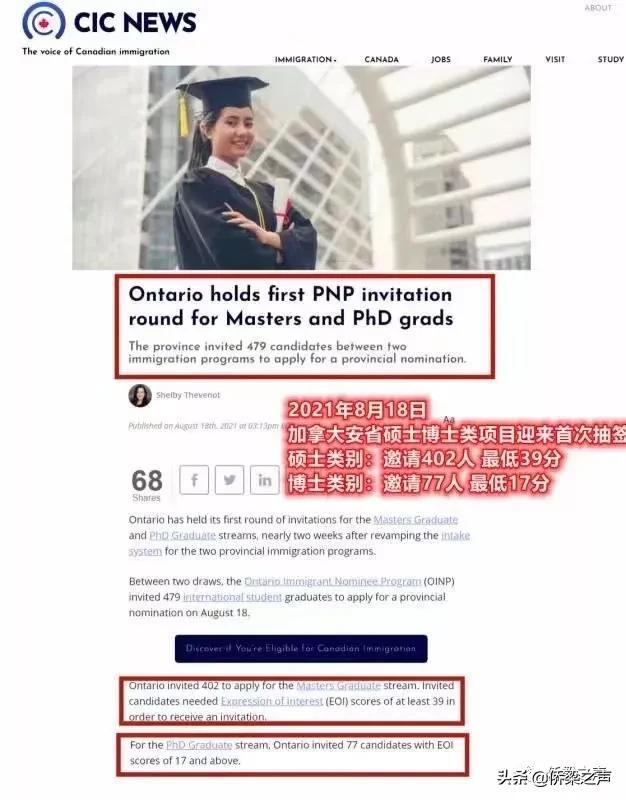Open the Expression of Interest link

click(272, 701)
